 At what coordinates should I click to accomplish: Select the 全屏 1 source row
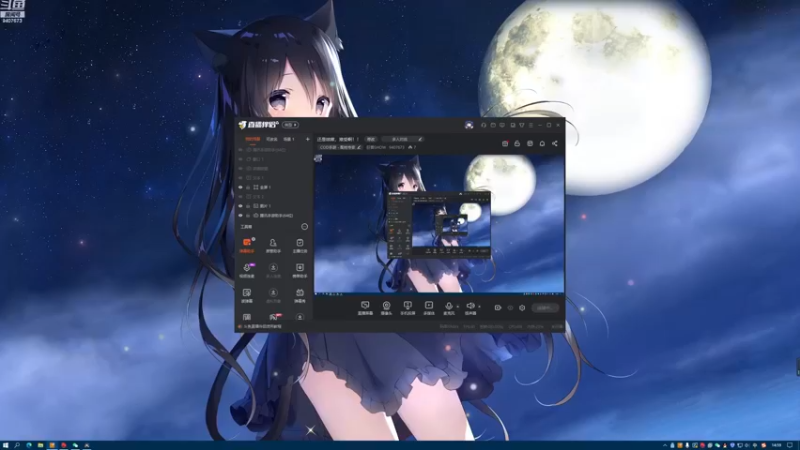coord(274,187)
